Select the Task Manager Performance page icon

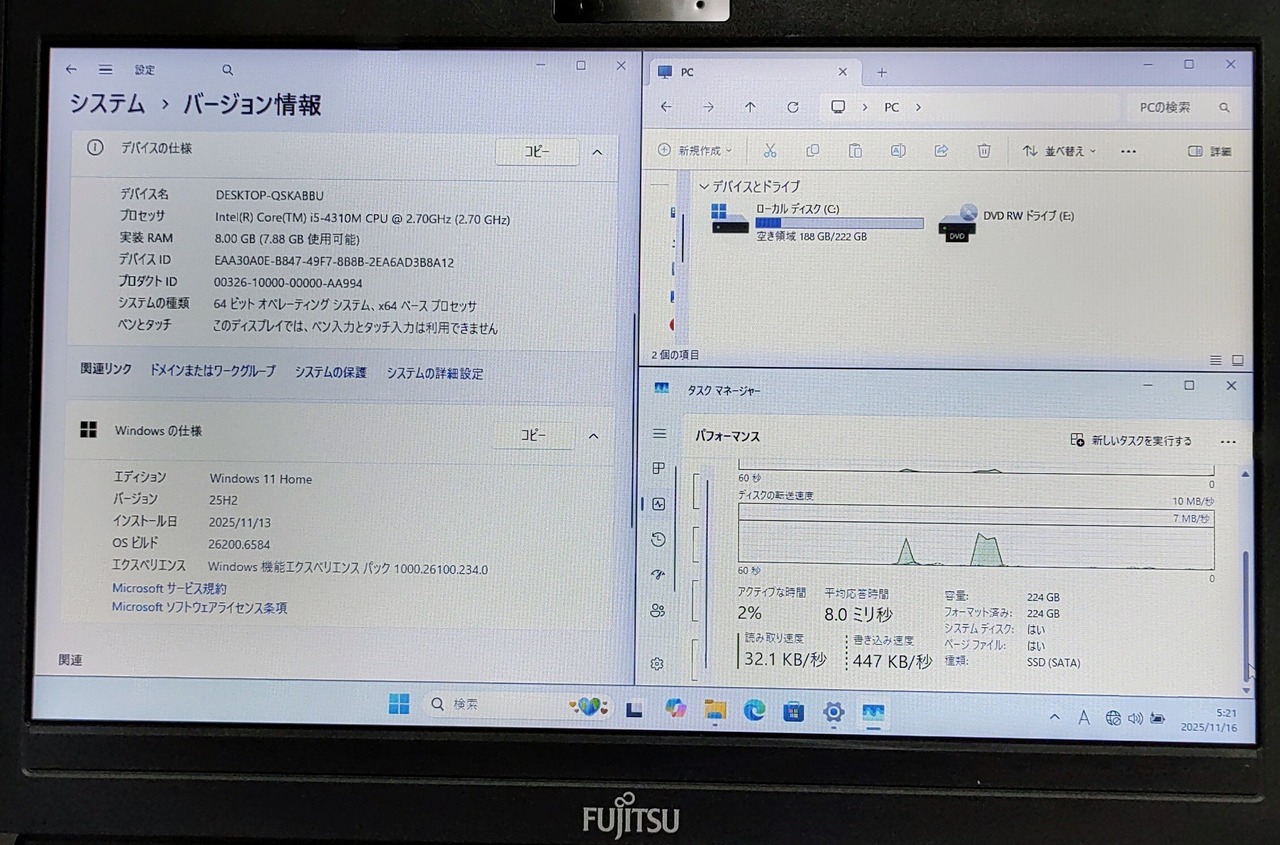[658, 505]
